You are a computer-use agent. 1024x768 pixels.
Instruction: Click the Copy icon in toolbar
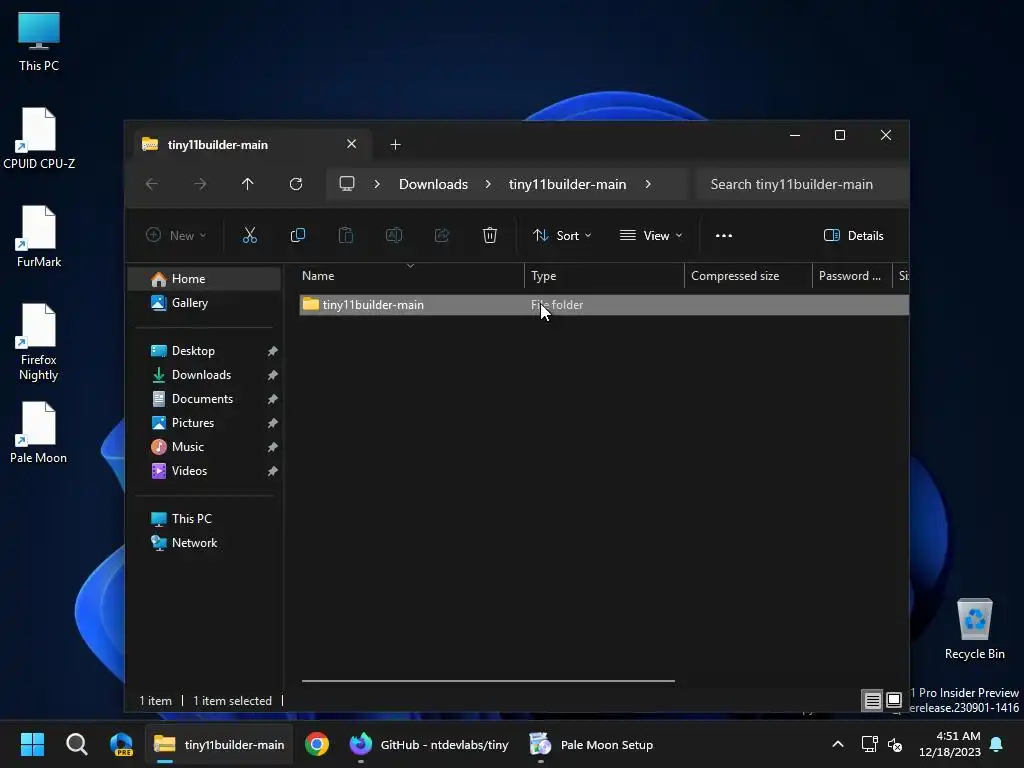(x=298, y=235)
